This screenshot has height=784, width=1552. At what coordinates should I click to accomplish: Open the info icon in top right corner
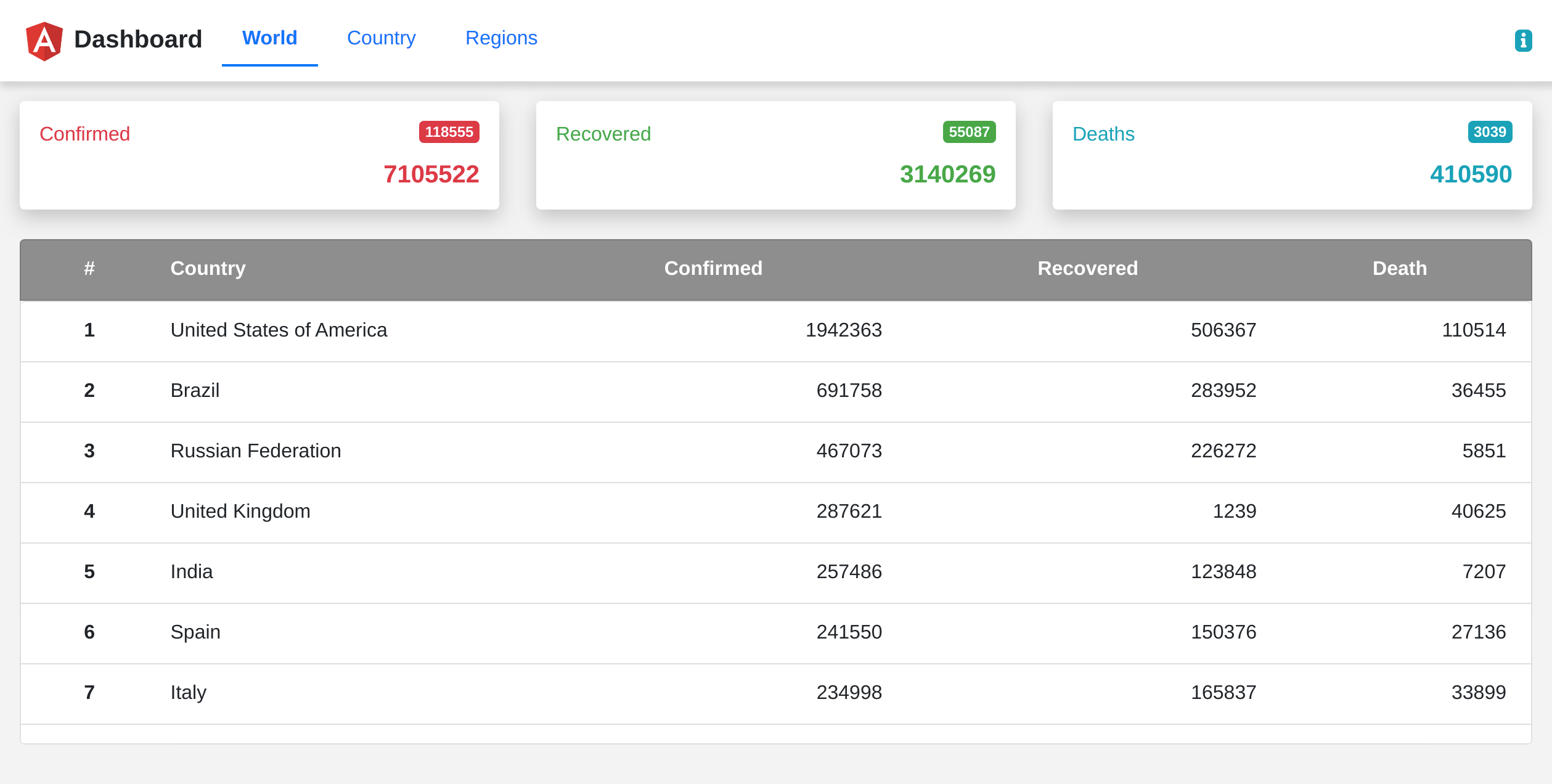(1523, 40)
